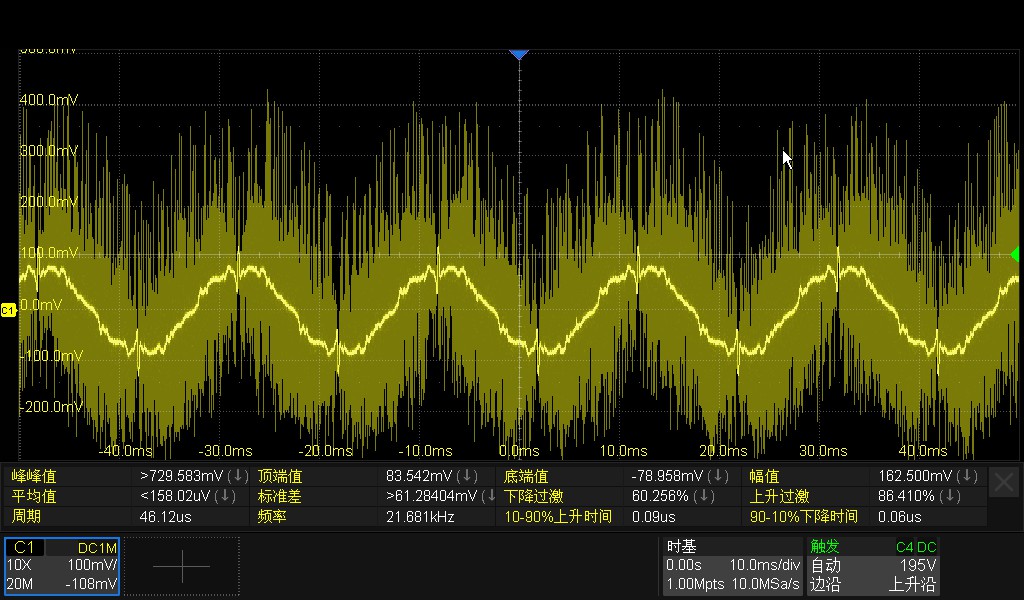Image resolution: width=1024 pixels, height=600 pixels.
Task: Click the blue trigger position indicator at top
Action: (518, 54)
